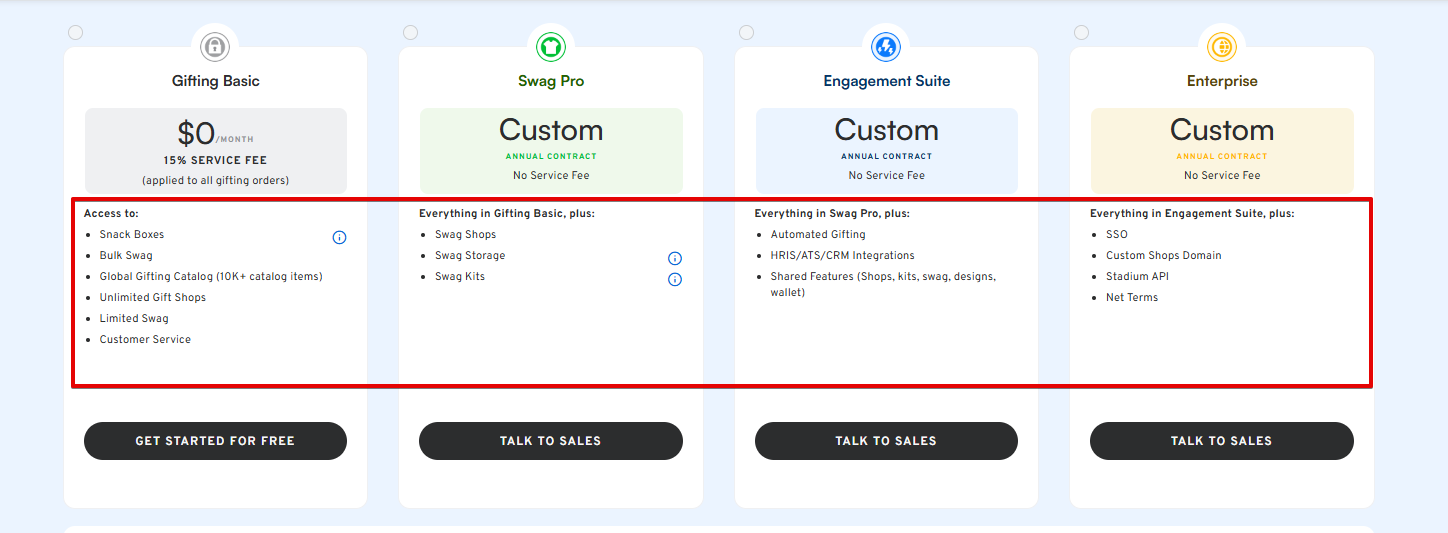Click the Swag Pro plan title
1448x533 pixels.
pos(551,81)
